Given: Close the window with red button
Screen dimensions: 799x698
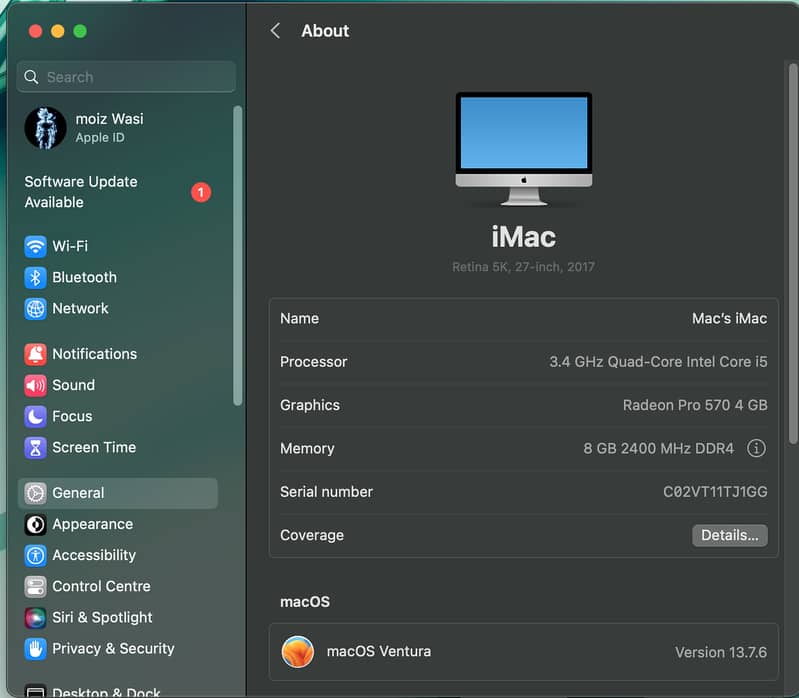Looking at the screenshot, I should point(35,31).
